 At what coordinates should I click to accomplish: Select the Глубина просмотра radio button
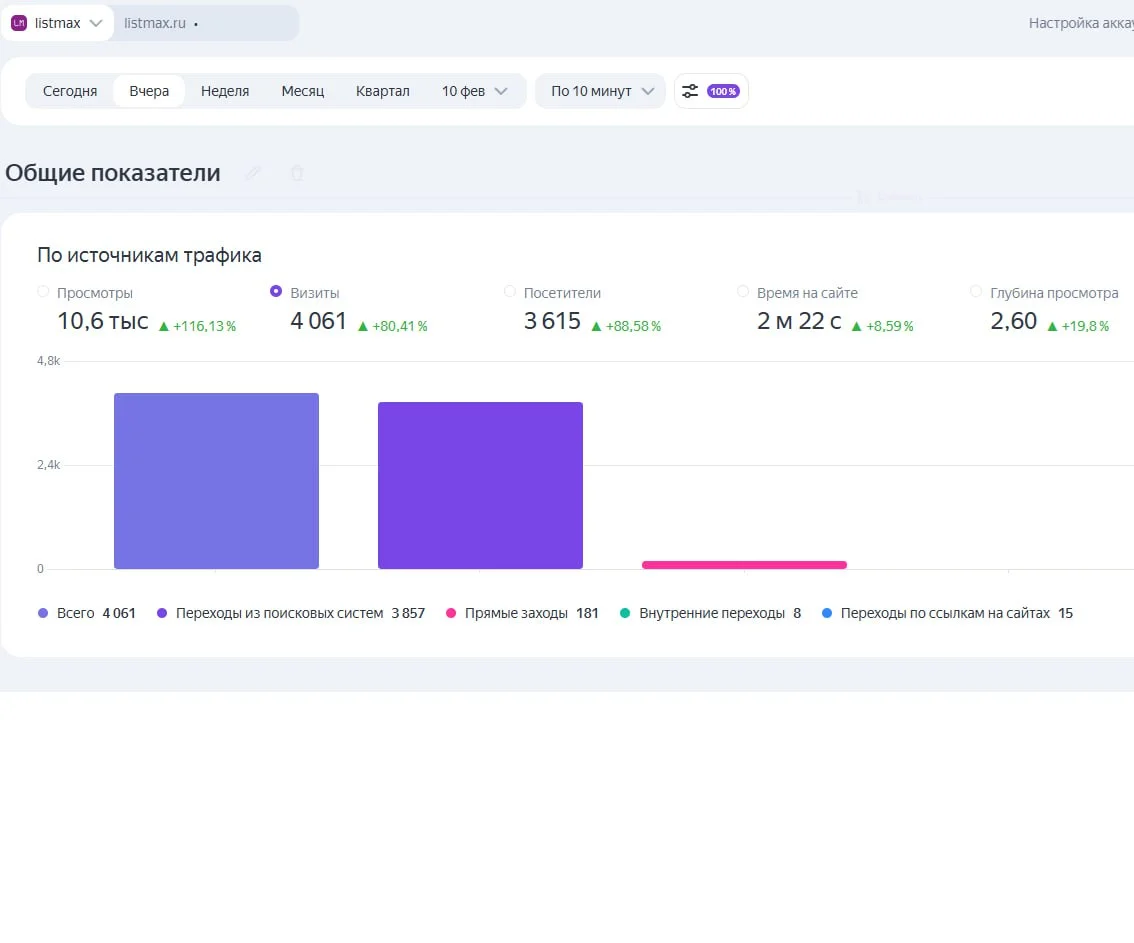(x=976, y=292)
